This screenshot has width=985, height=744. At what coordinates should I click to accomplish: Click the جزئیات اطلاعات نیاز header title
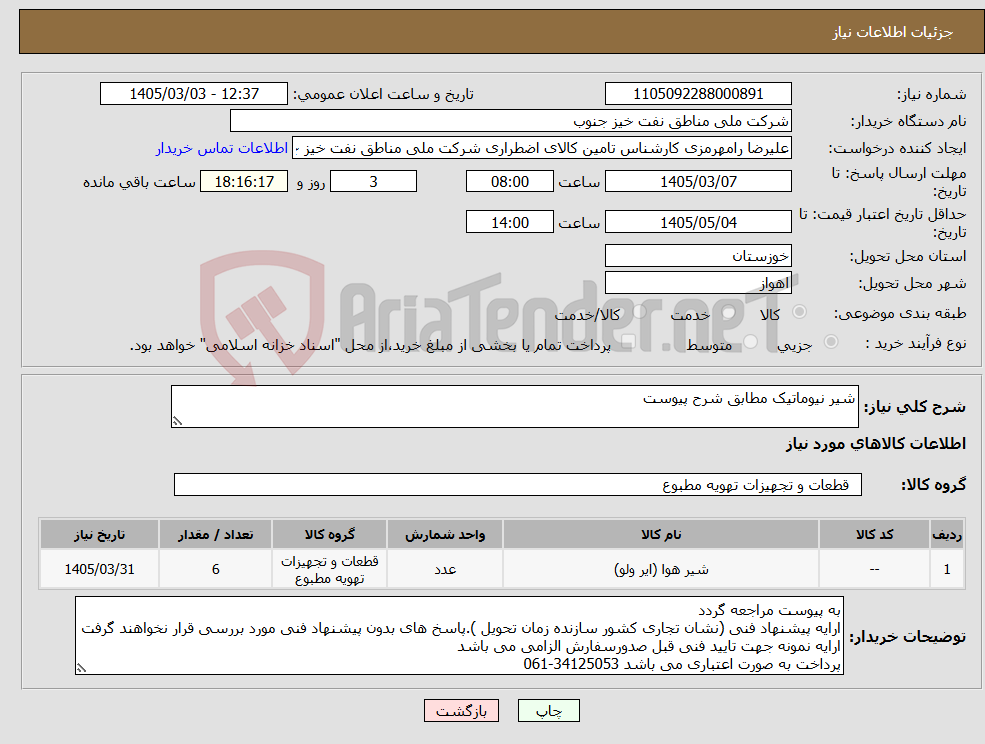point(893,32)
